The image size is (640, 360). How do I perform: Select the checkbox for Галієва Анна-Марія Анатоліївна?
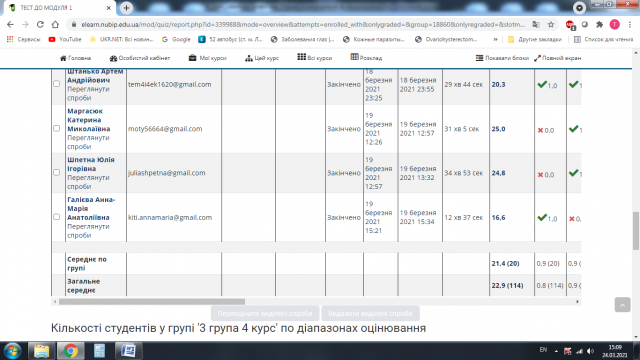coord(57,217)
